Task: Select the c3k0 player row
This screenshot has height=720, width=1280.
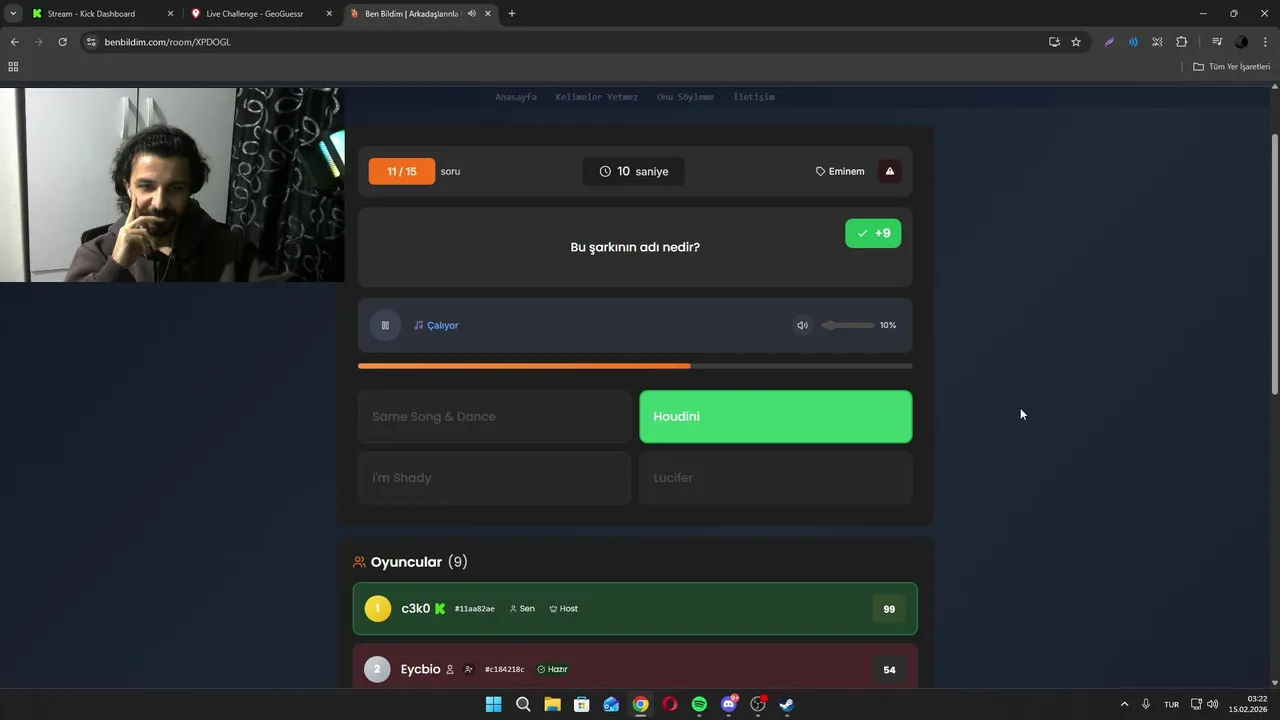Action: click(635, 608)
